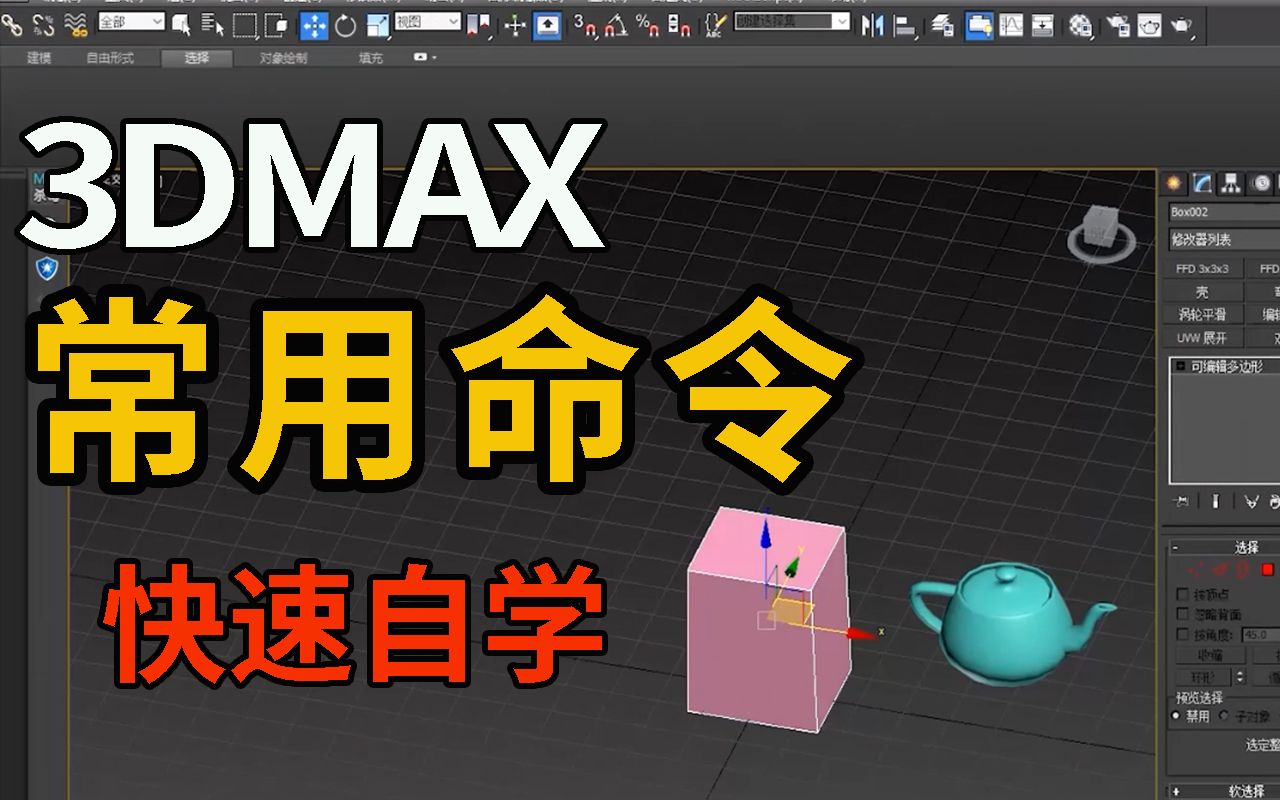Open the reference coordinate dropdown 视图
The image size is (1280, 800).
[428, 22]
